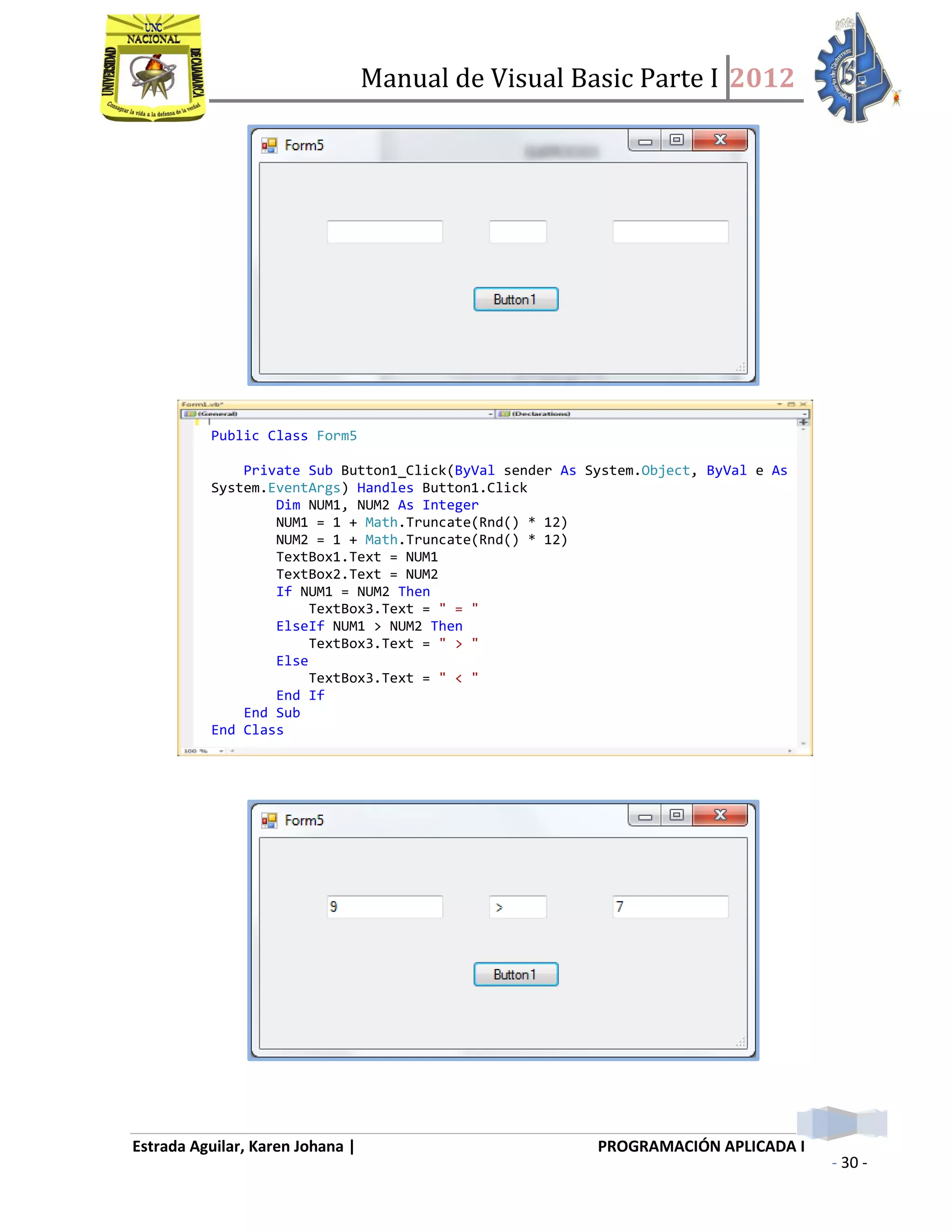Maximize the Form5 window showing 9 > 7
The width and height of the screenshot is (952, 1232).
coord(676,815)
